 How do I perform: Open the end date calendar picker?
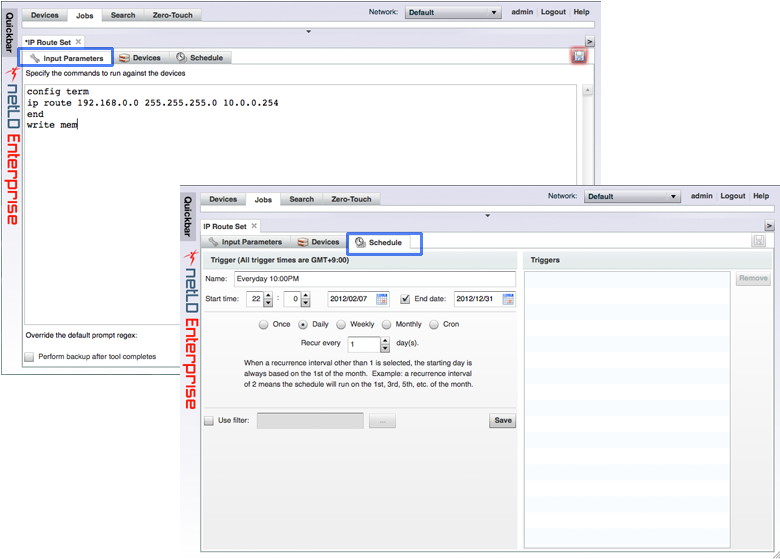coord(508,299)
